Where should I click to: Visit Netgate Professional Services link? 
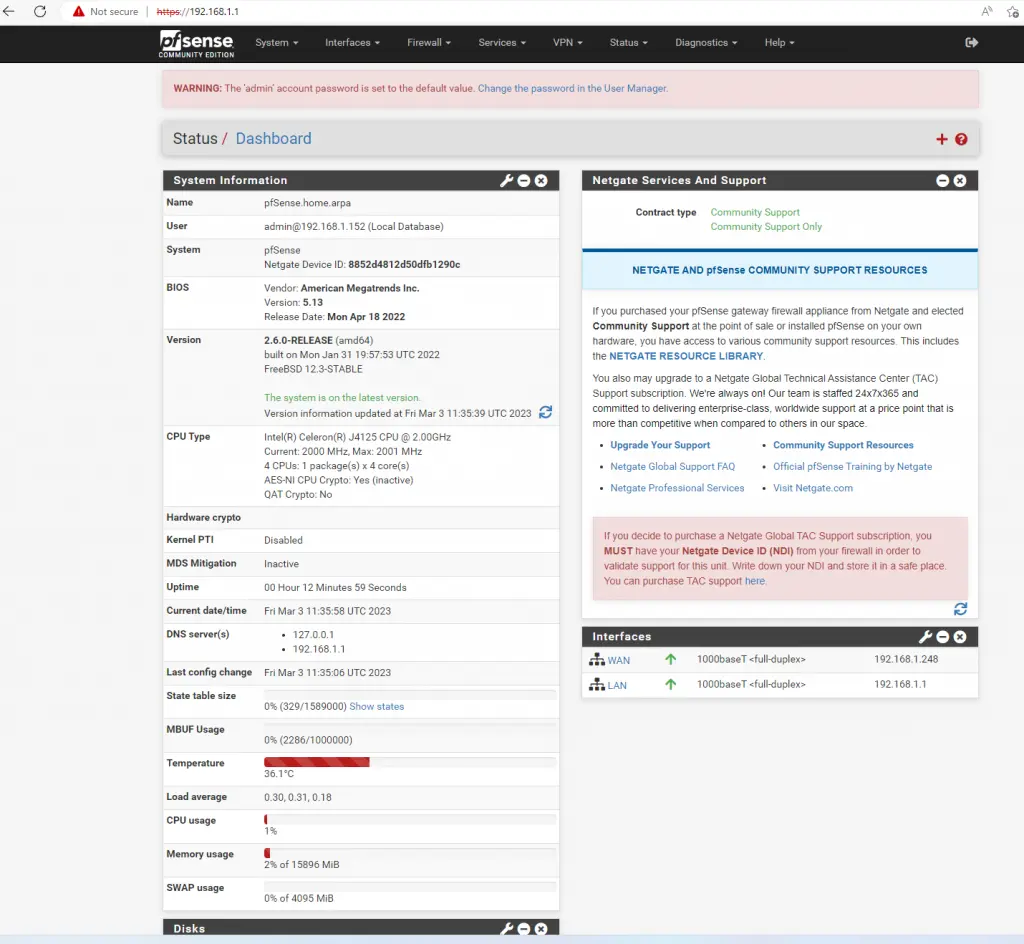677,488
